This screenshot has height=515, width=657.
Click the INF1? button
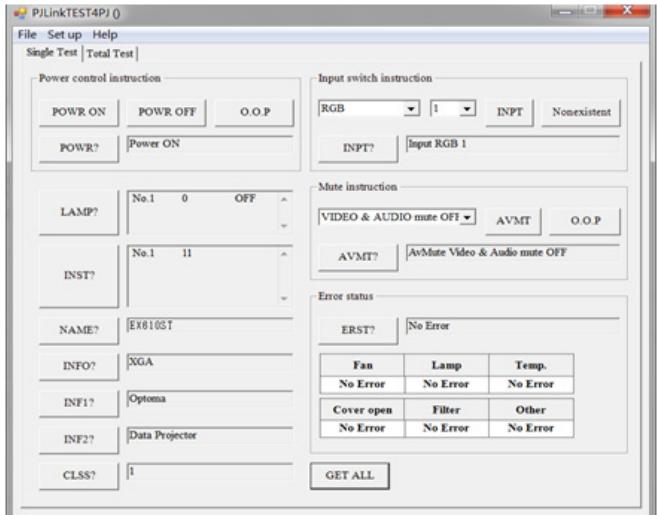(79, 403)
